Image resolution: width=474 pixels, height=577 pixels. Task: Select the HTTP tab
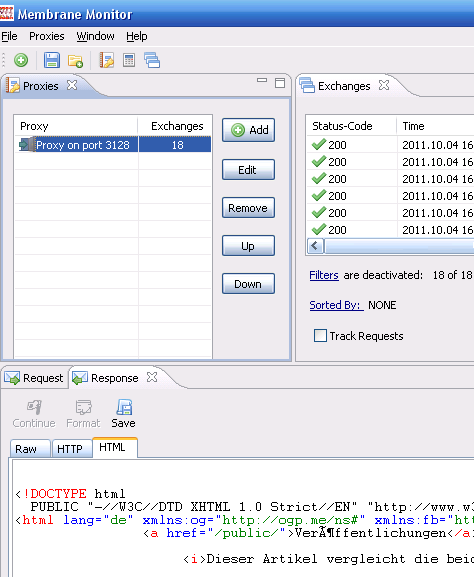coord(72,449)
